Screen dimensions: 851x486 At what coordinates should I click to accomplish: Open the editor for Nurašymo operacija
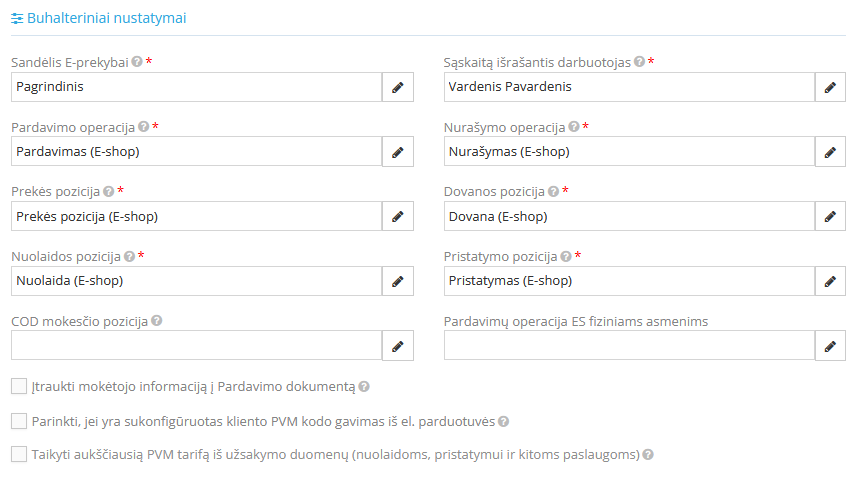tap(830, 152)
